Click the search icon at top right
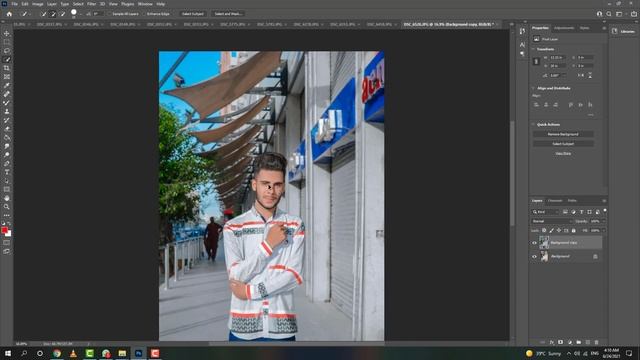This screenshot has height=360, width=640. pos(609,14)
